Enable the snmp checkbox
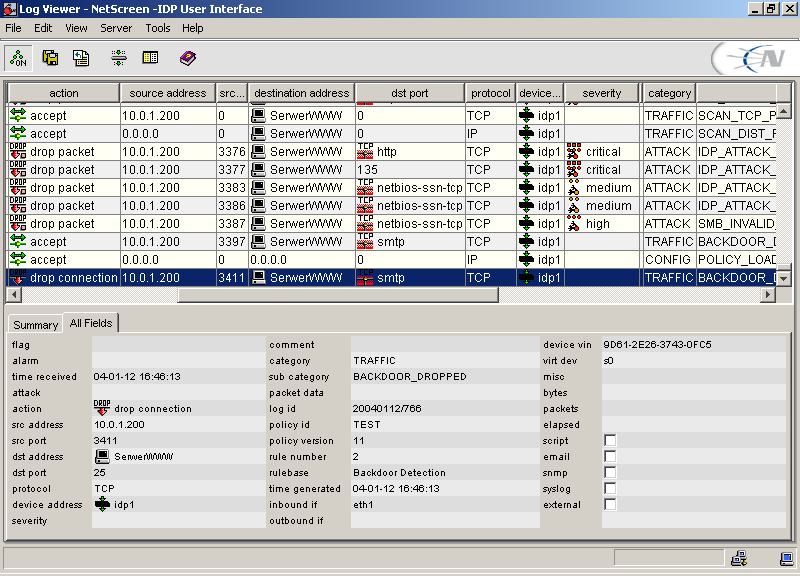 (x=610, y=472)
